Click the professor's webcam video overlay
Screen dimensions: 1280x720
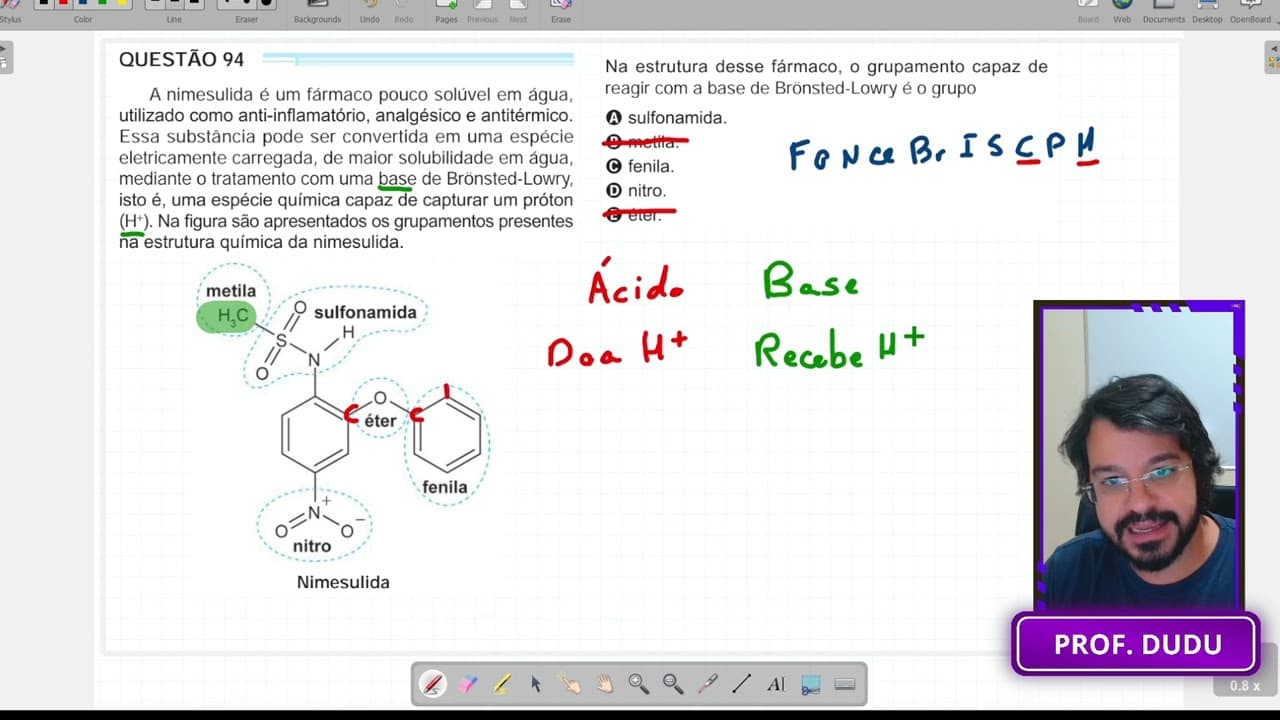(1139, 455)
